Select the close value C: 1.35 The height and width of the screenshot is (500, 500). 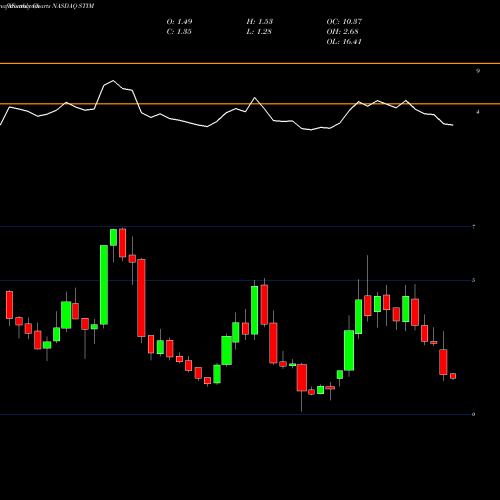[179, 31]
